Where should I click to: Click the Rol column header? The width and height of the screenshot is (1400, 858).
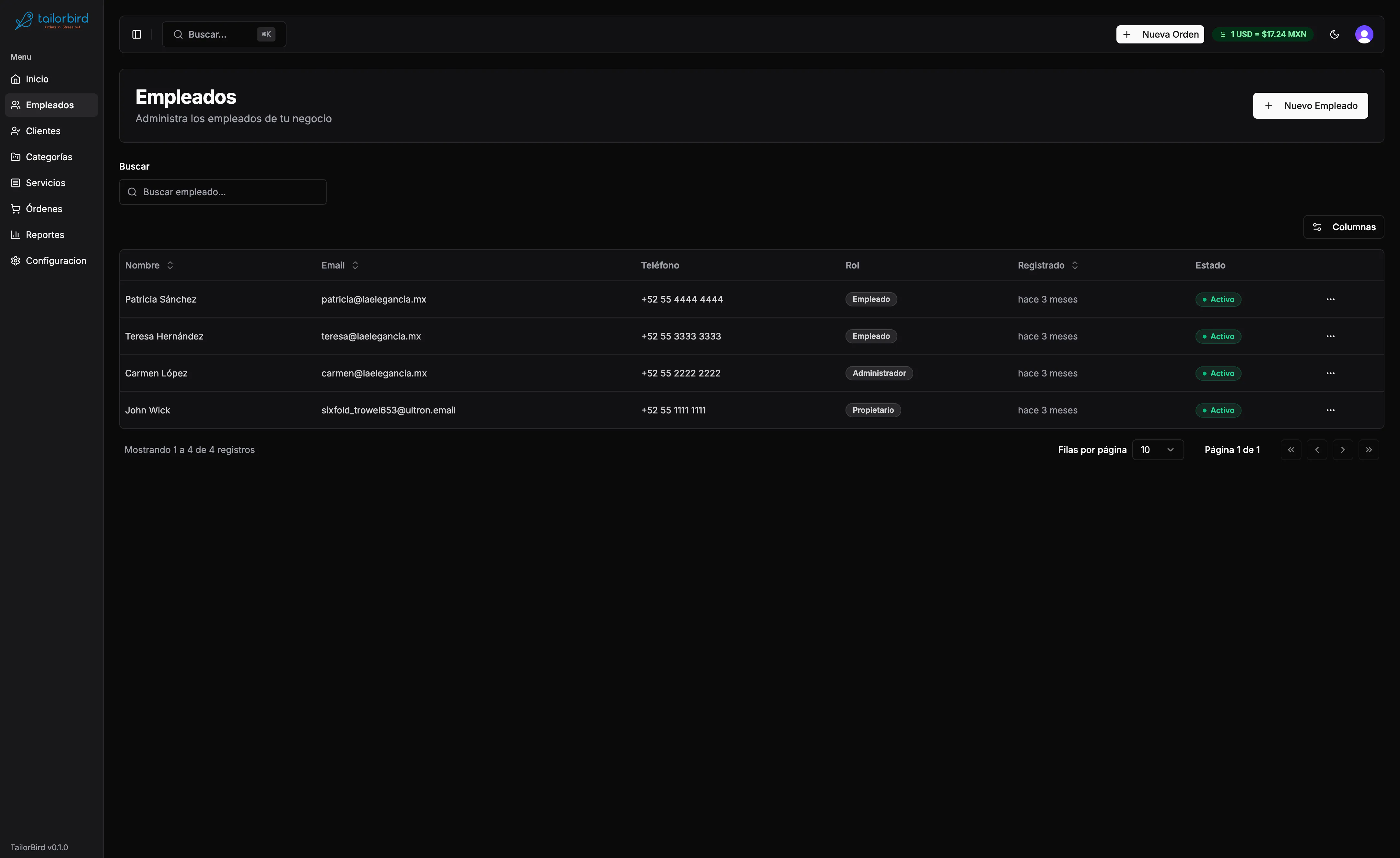(852, 265)
